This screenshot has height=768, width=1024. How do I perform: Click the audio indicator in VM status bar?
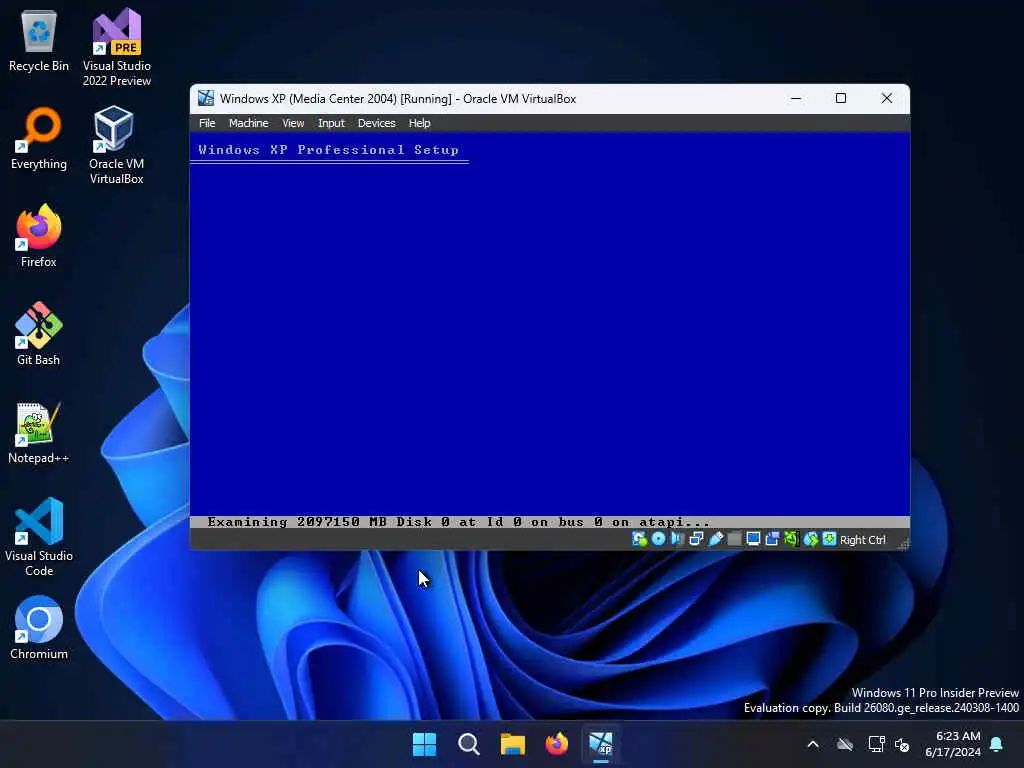pos(677,539)
